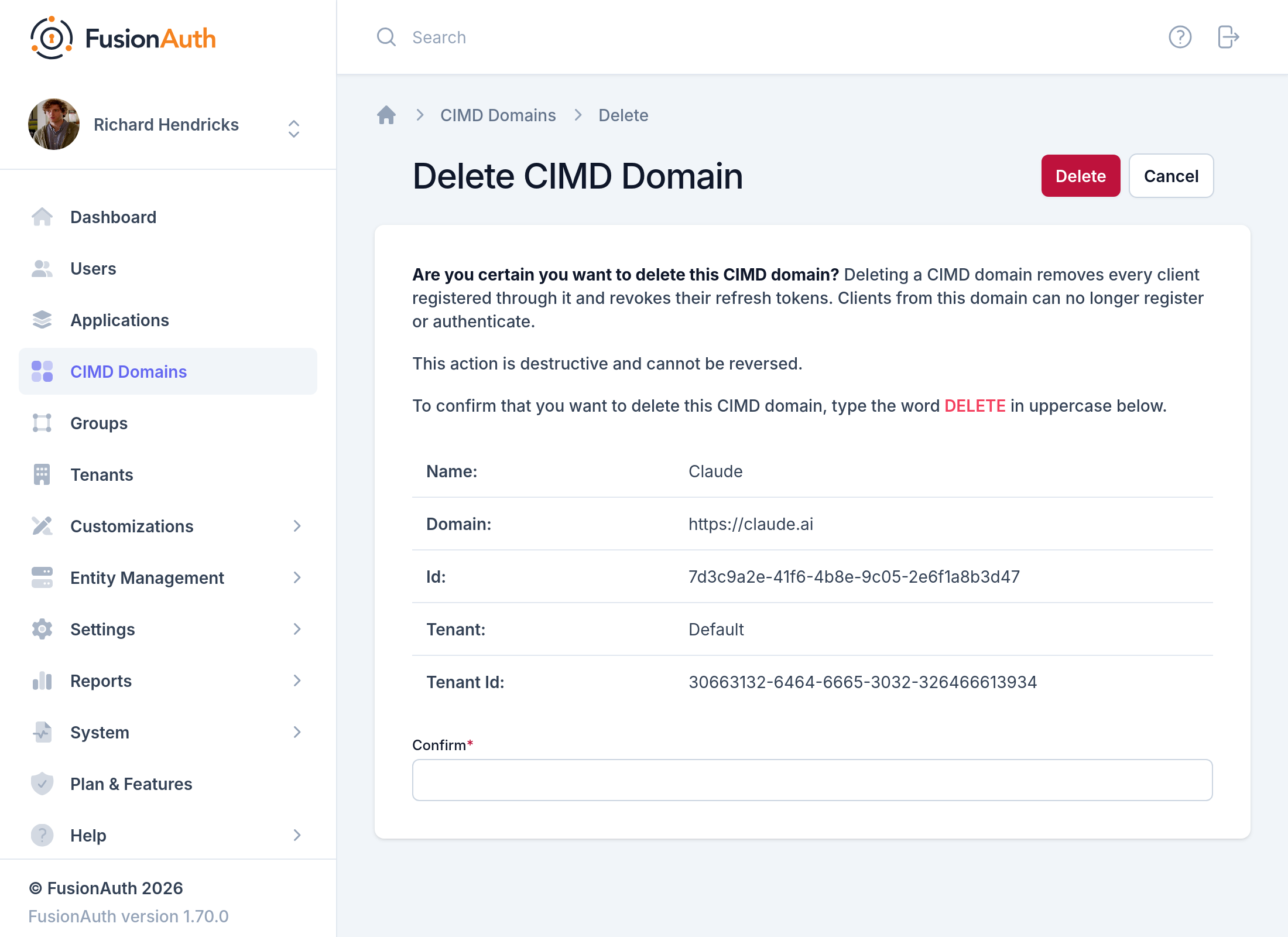
Task: Expand the Help submenu chevron
Action: (297, 835)
